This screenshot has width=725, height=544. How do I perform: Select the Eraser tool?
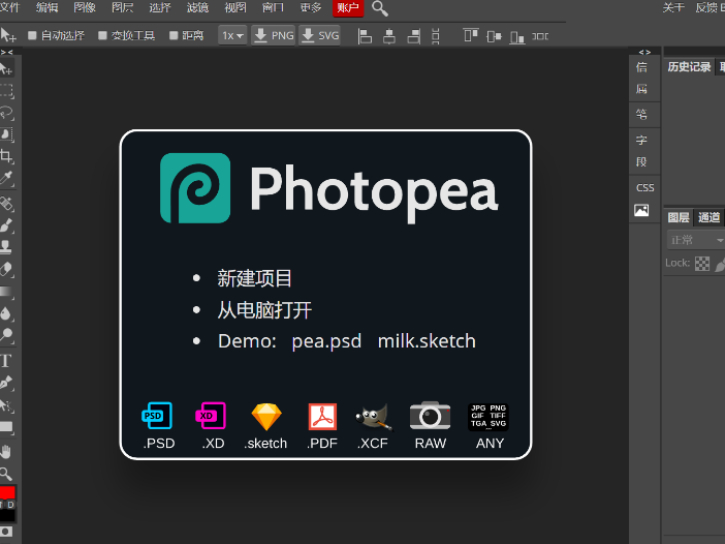tap(6, 269)
